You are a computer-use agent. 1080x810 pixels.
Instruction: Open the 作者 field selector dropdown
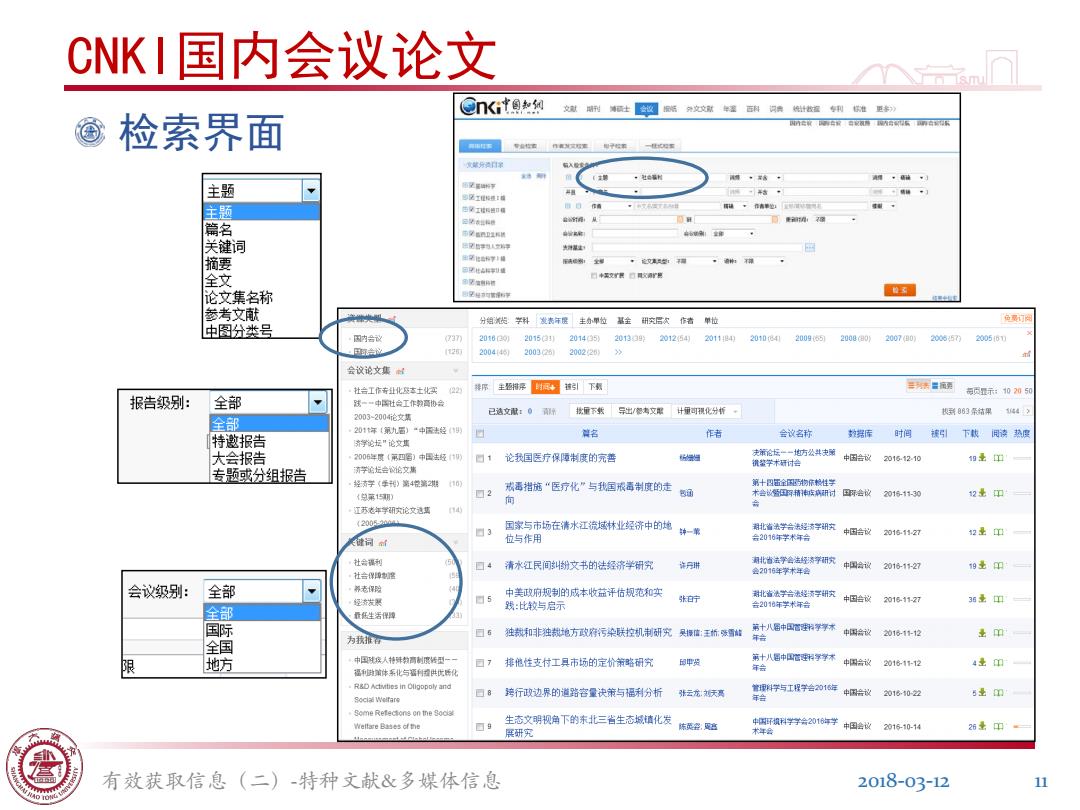coord(611,206)
